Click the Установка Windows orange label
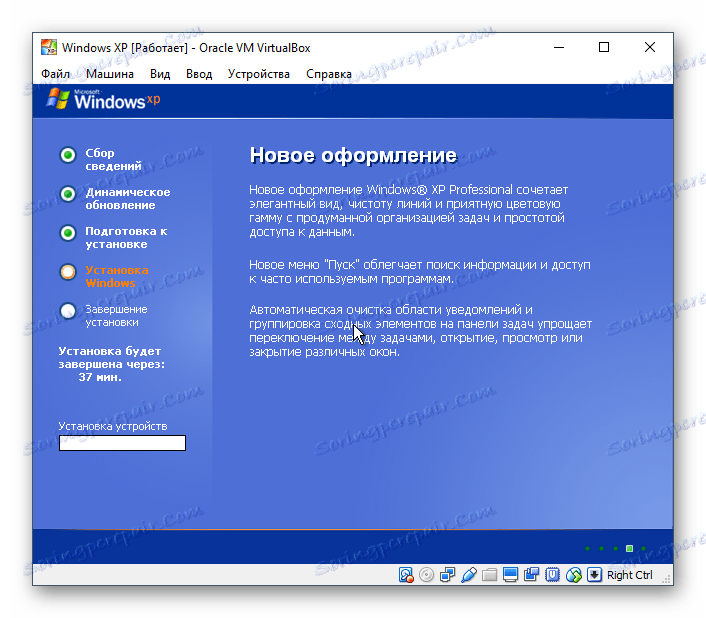Viewport: 706px width, 618px height. 117,276
